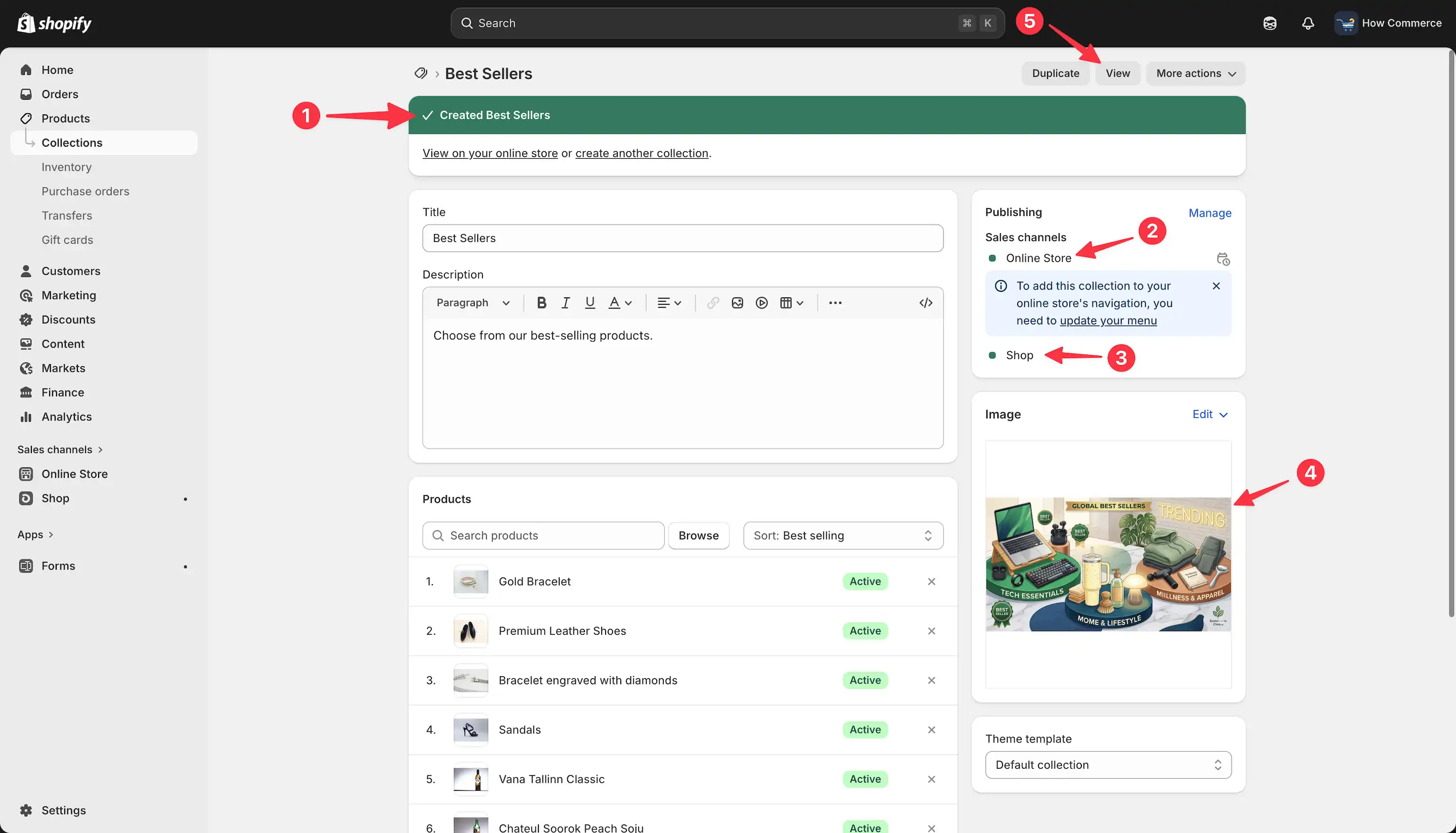Screen dimensions: 1456x833
Task: Click the collection Title field
Action: coord(683,238)
